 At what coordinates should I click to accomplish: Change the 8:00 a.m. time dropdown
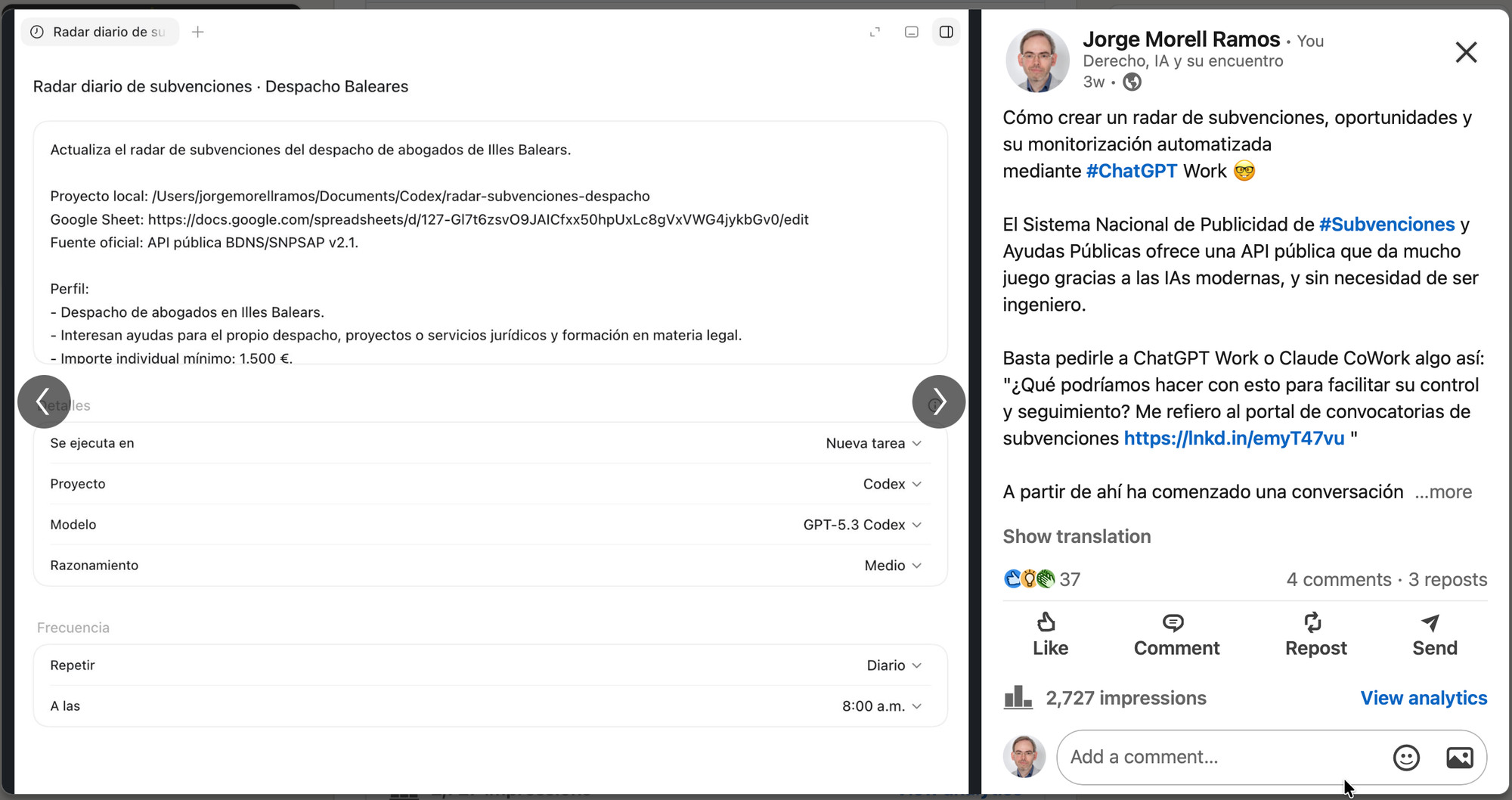(881, 706)
